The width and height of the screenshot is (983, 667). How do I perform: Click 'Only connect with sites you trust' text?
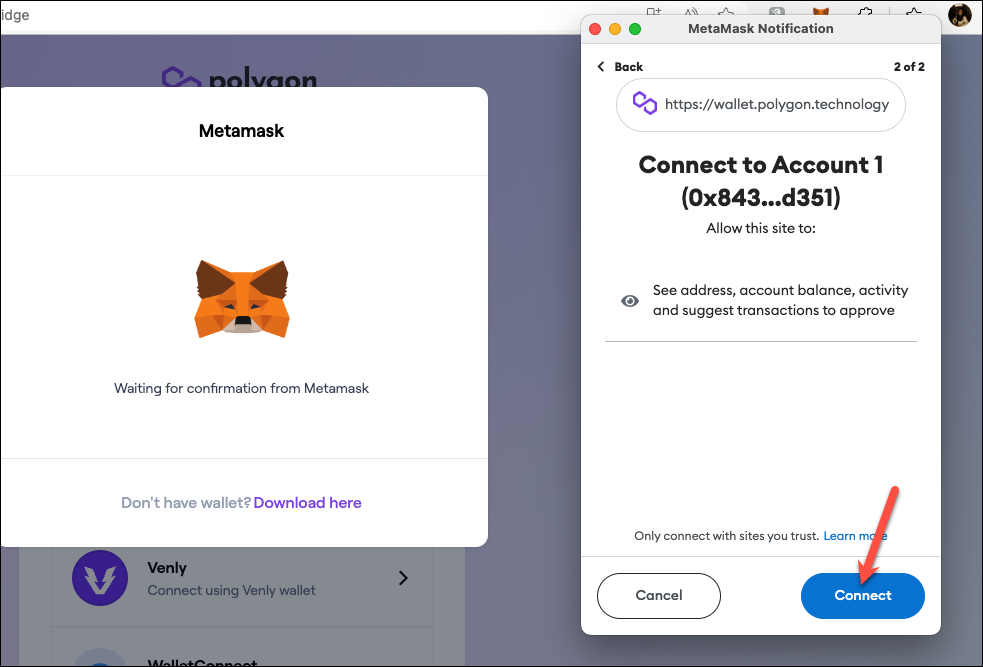(727, 536)
